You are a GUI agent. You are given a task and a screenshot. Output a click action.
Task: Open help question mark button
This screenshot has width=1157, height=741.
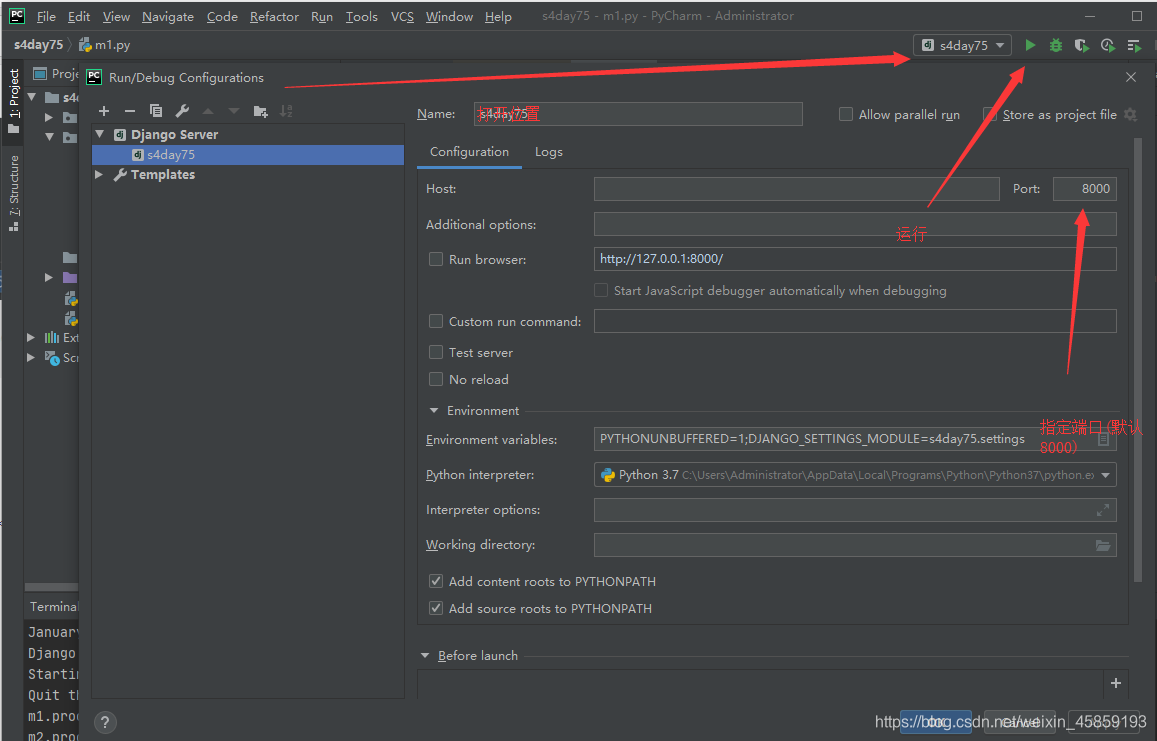click(105, 723)
